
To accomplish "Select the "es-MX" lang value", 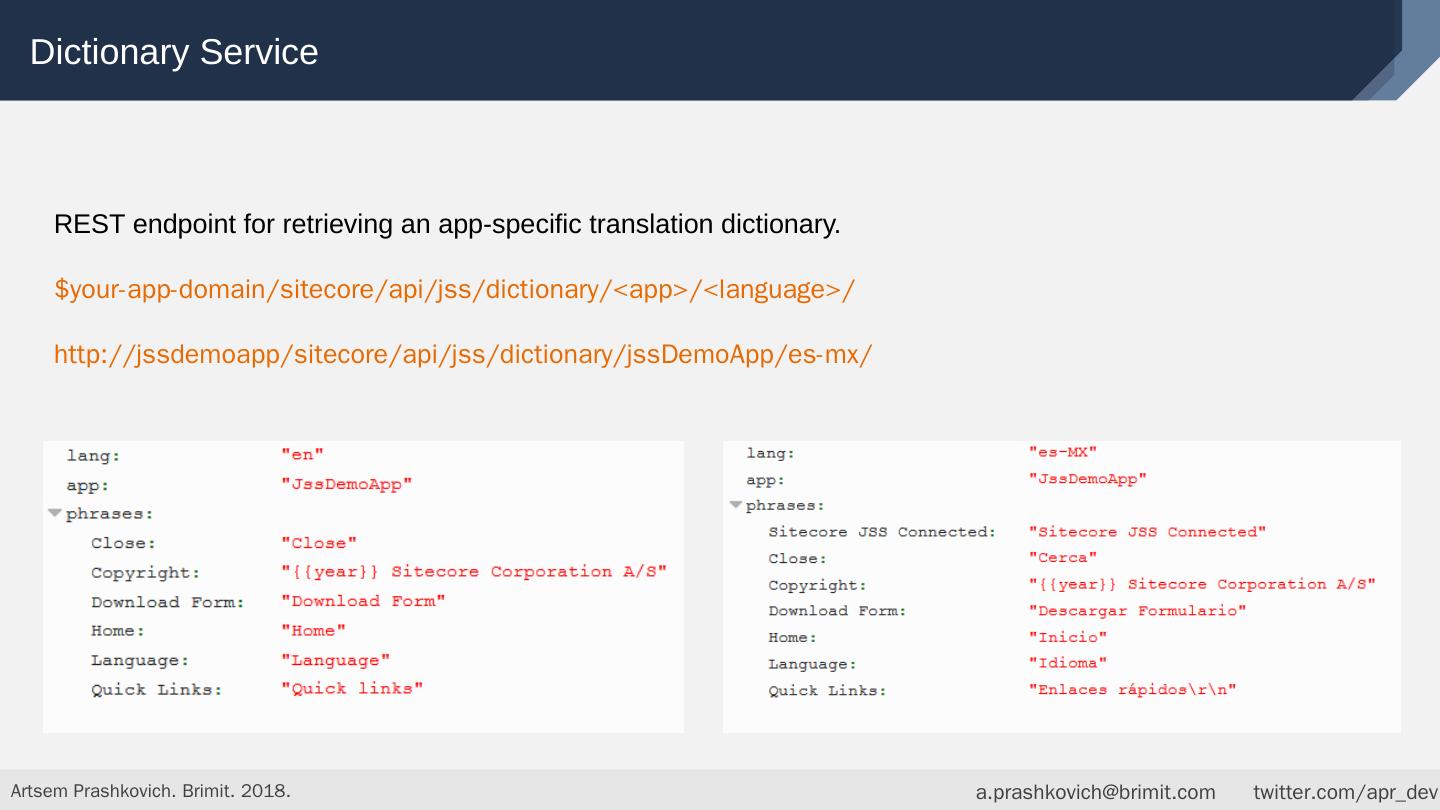I will coord(1062,453).
